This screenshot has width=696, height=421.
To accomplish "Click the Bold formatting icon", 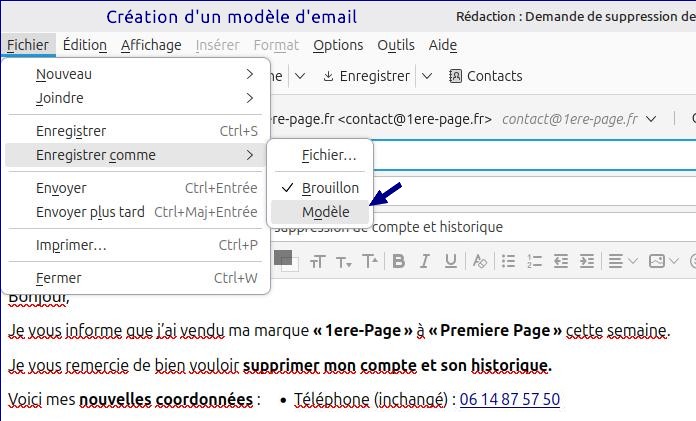I will [x=398, y=261].
